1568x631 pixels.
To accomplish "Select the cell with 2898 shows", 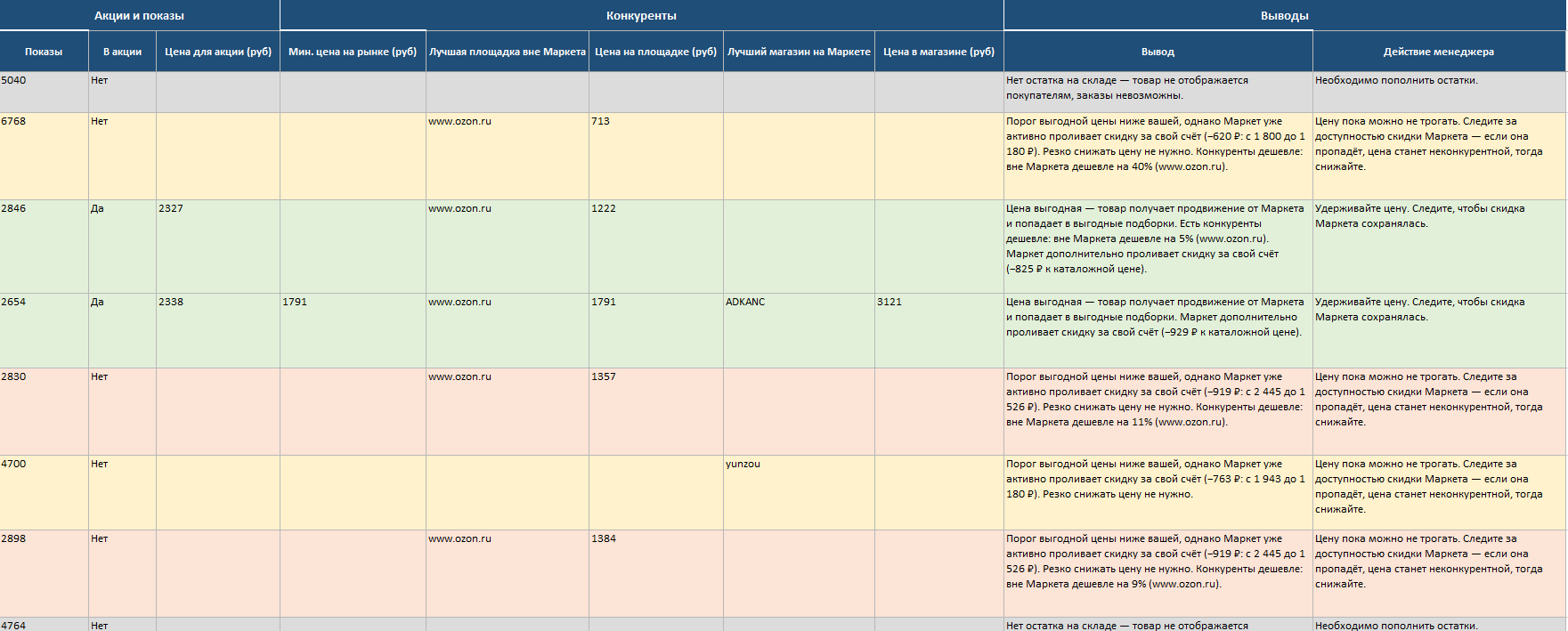I will pyautogui.click(x=44, y=573).
